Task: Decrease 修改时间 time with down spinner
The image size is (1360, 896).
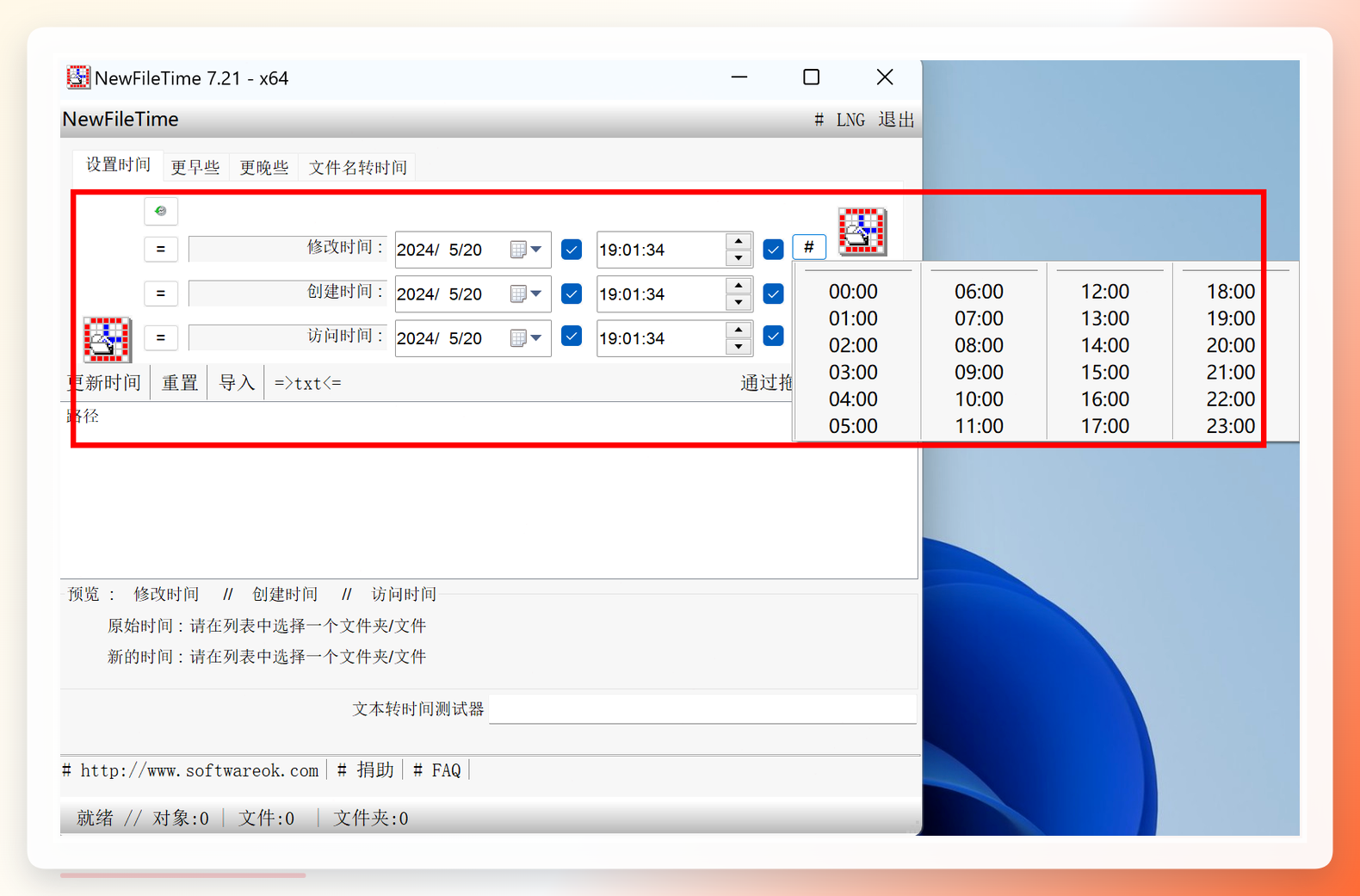Action: point(739,258)
